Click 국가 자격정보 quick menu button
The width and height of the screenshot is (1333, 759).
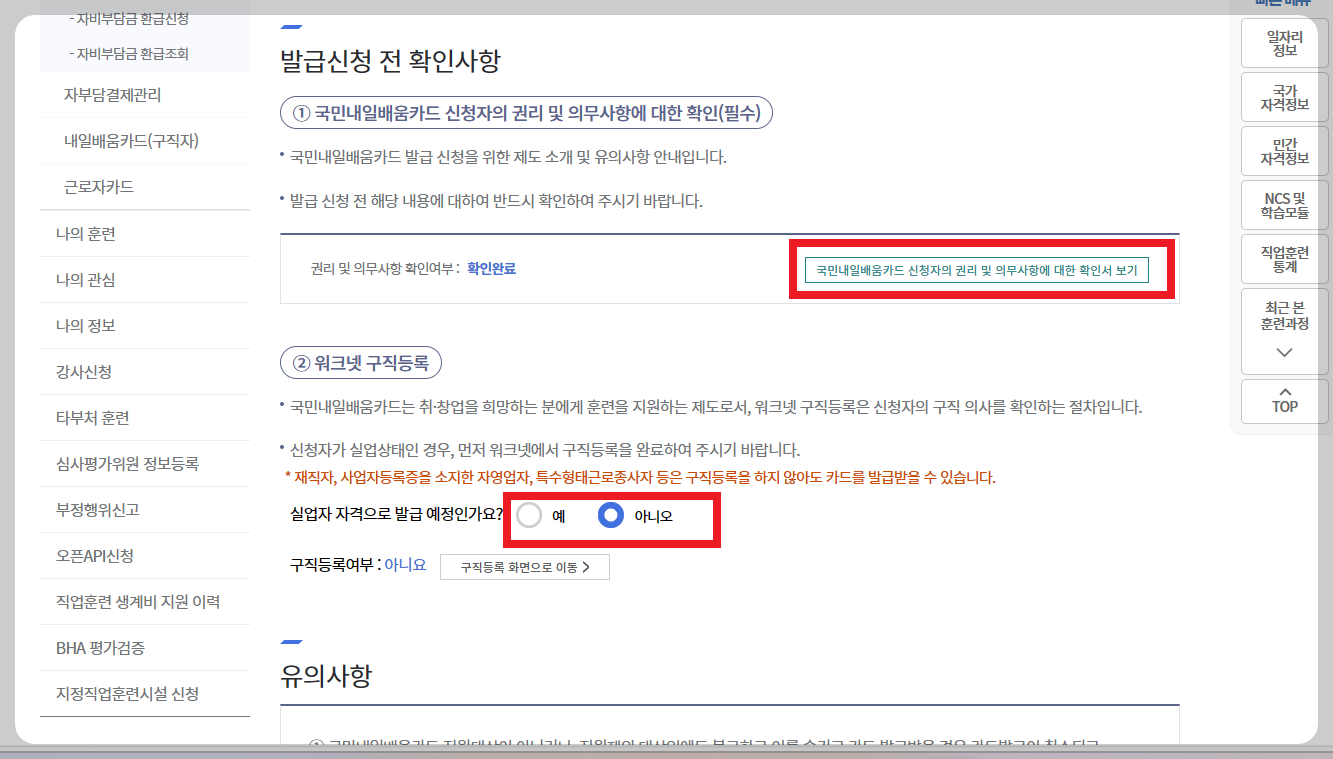1285,97
